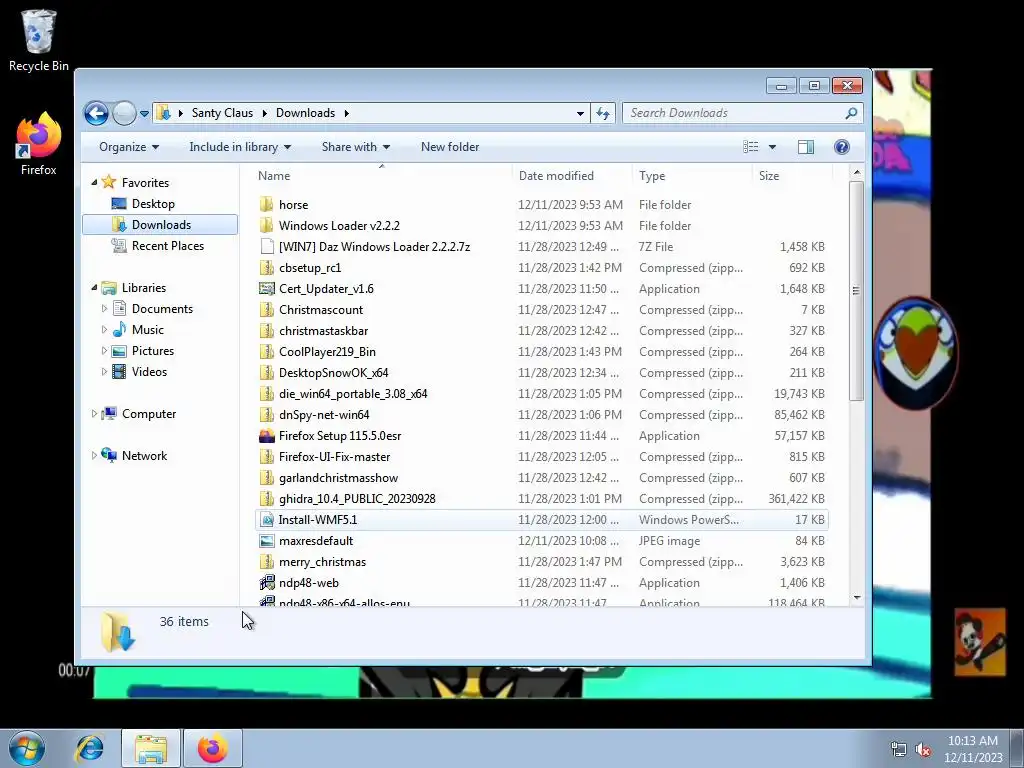This screenshot has width=1024, height=768.
Task: Click the change view icon
Action: tap(750, 147)
